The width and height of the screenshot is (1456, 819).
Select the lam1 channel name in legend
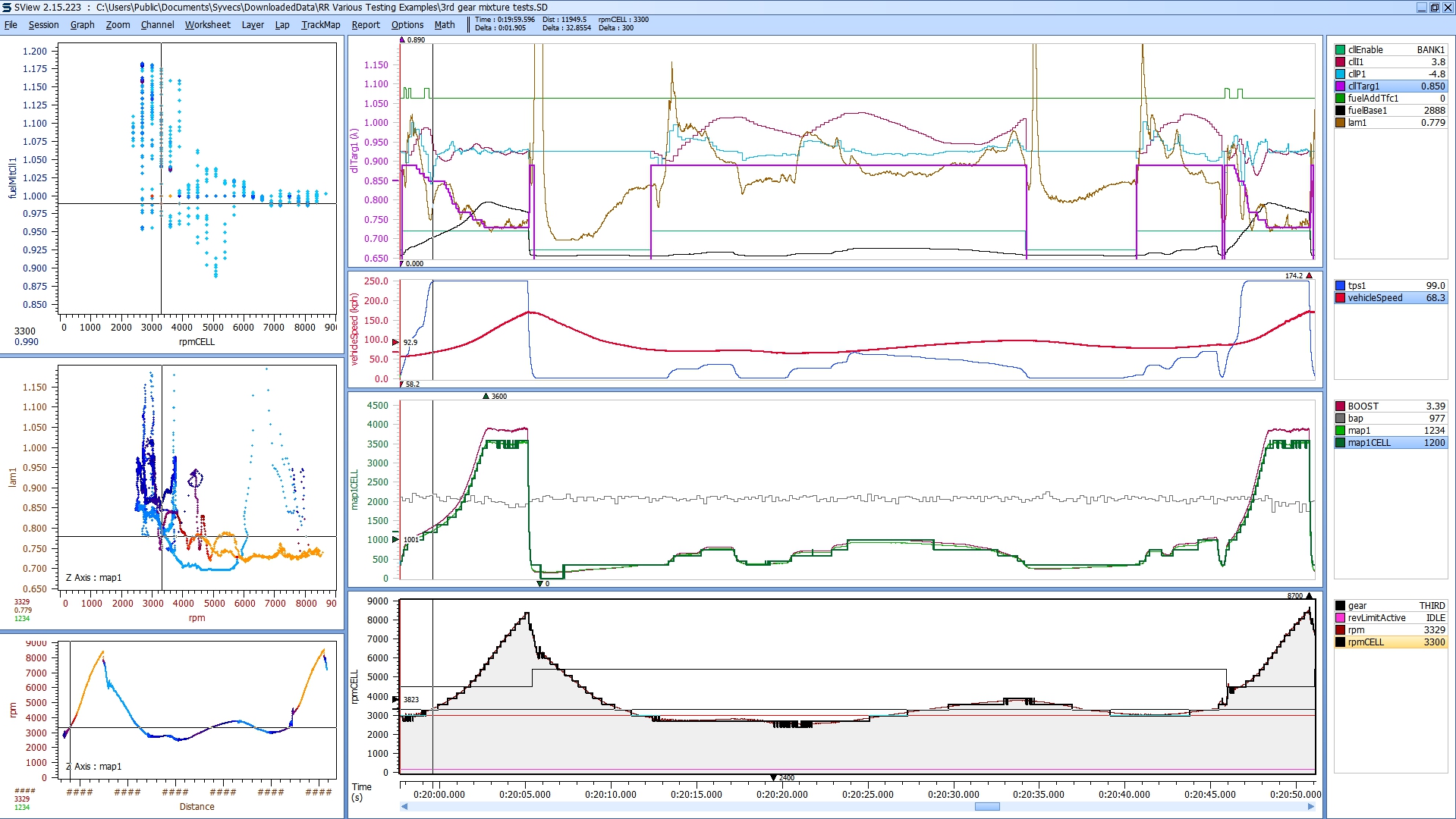pyautogui.click(x=1357, y=123)
